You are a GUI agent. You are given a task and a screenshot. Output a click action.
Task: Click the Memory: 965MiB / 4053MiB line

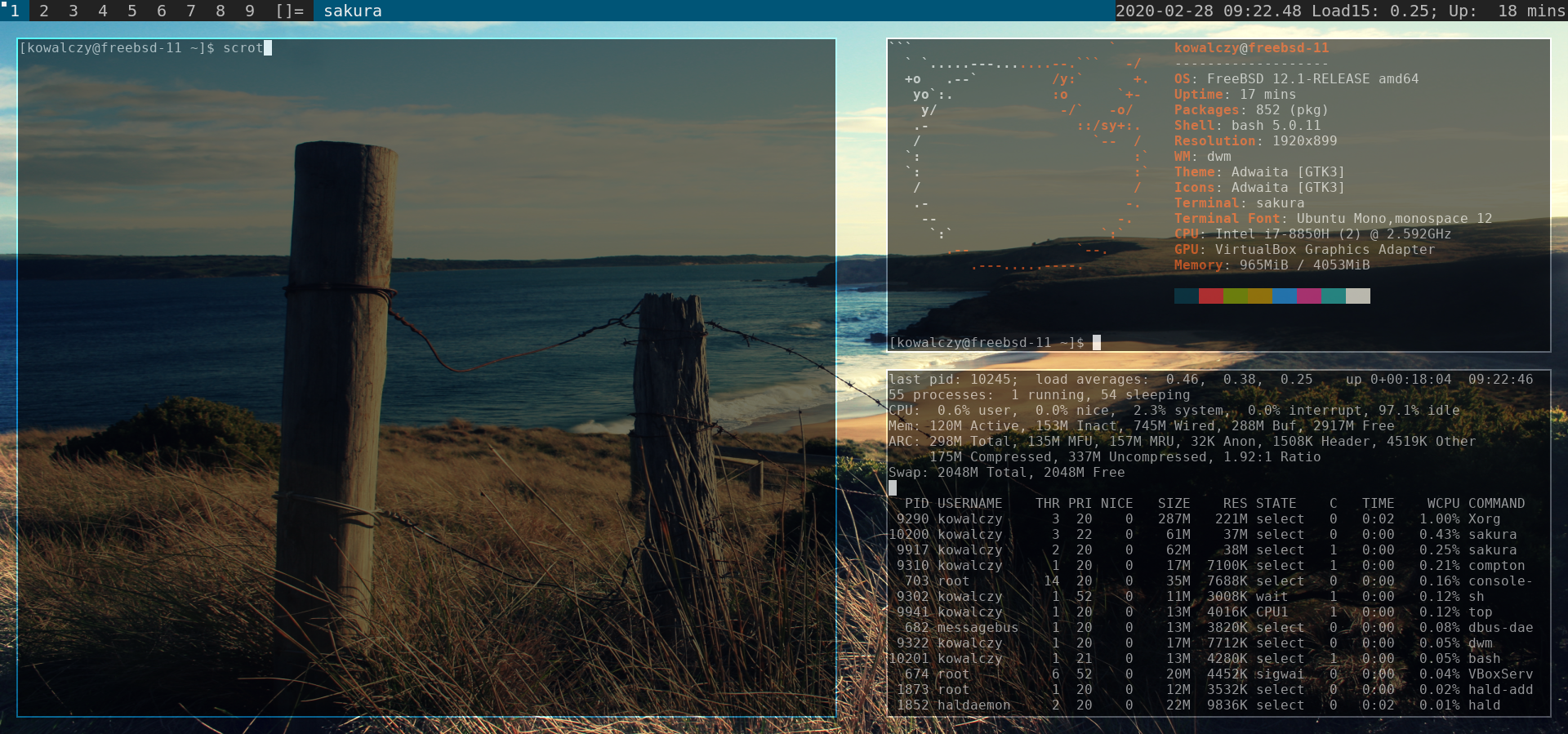(1272, 265)
